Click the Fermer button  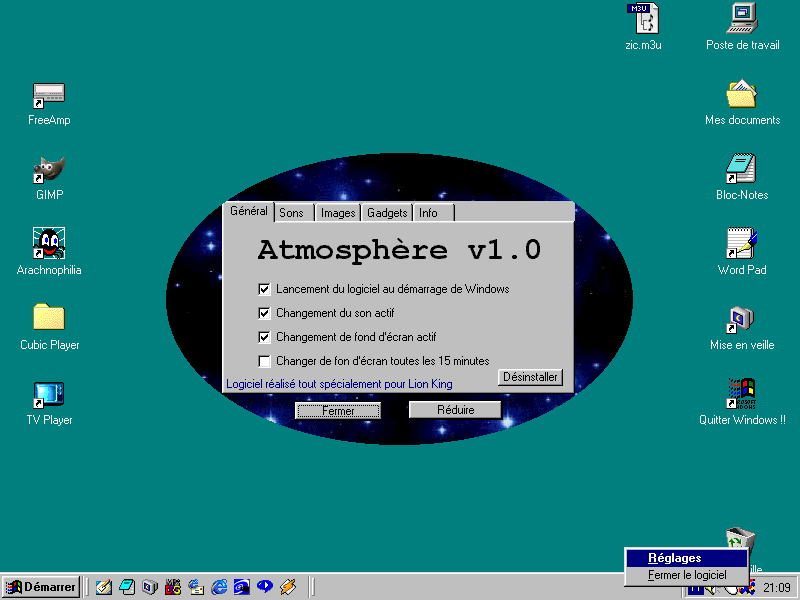[x=338, y=411]
